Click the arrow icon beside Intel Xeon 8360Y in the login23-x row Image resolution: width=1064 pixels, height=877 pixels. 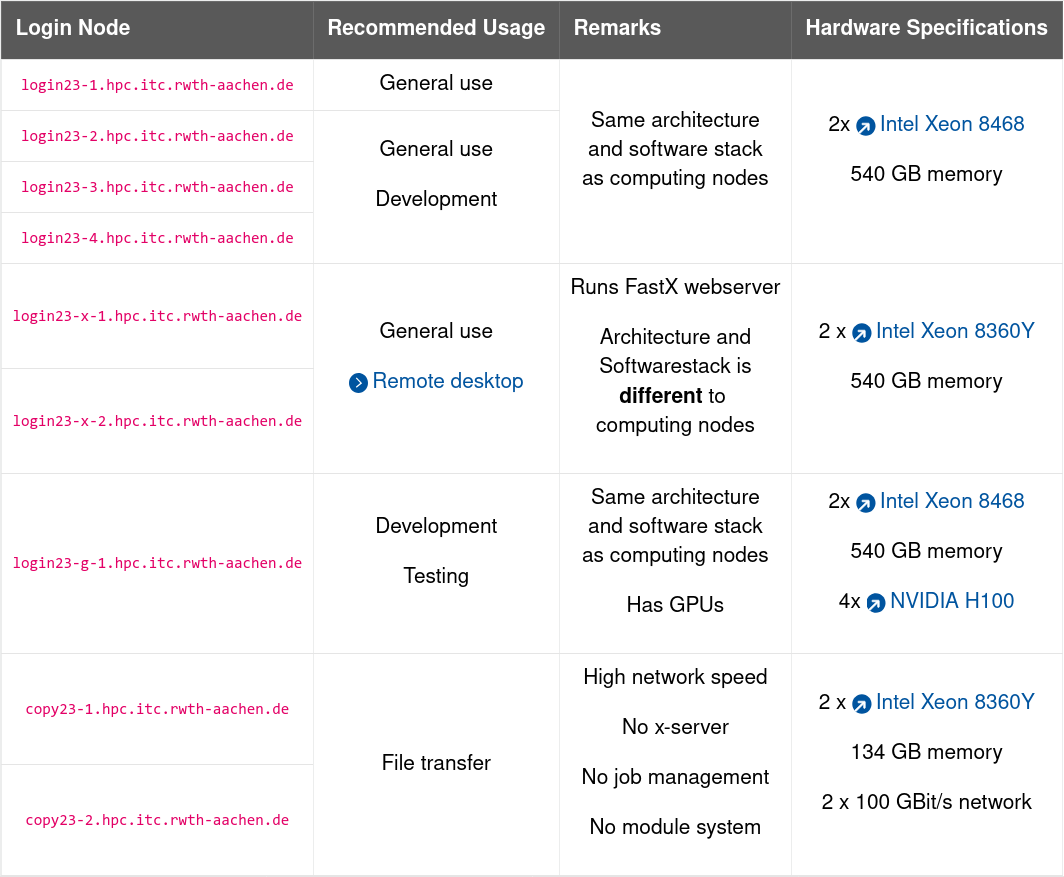(x=862, y=331)
